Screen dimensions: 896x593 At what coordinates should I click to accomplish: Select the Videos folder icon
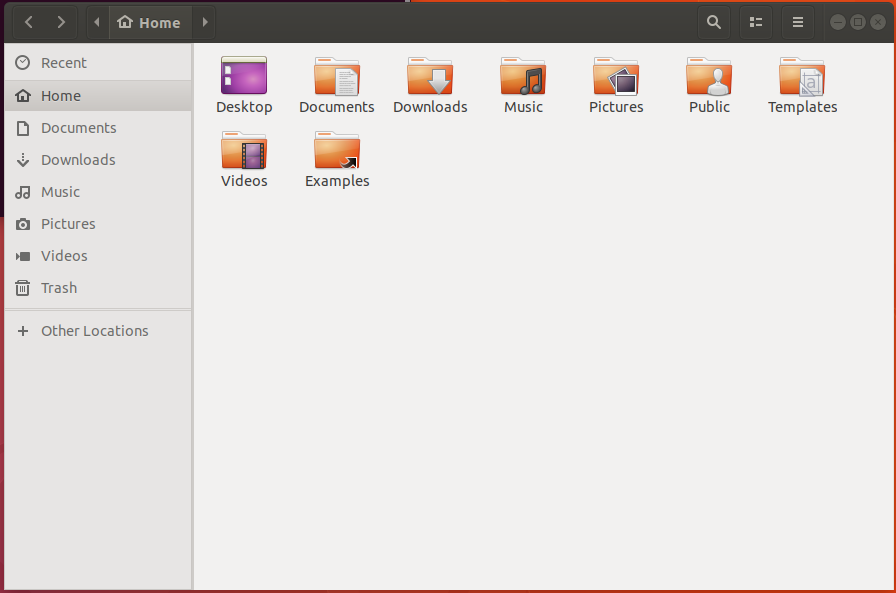tap(244, 150)
